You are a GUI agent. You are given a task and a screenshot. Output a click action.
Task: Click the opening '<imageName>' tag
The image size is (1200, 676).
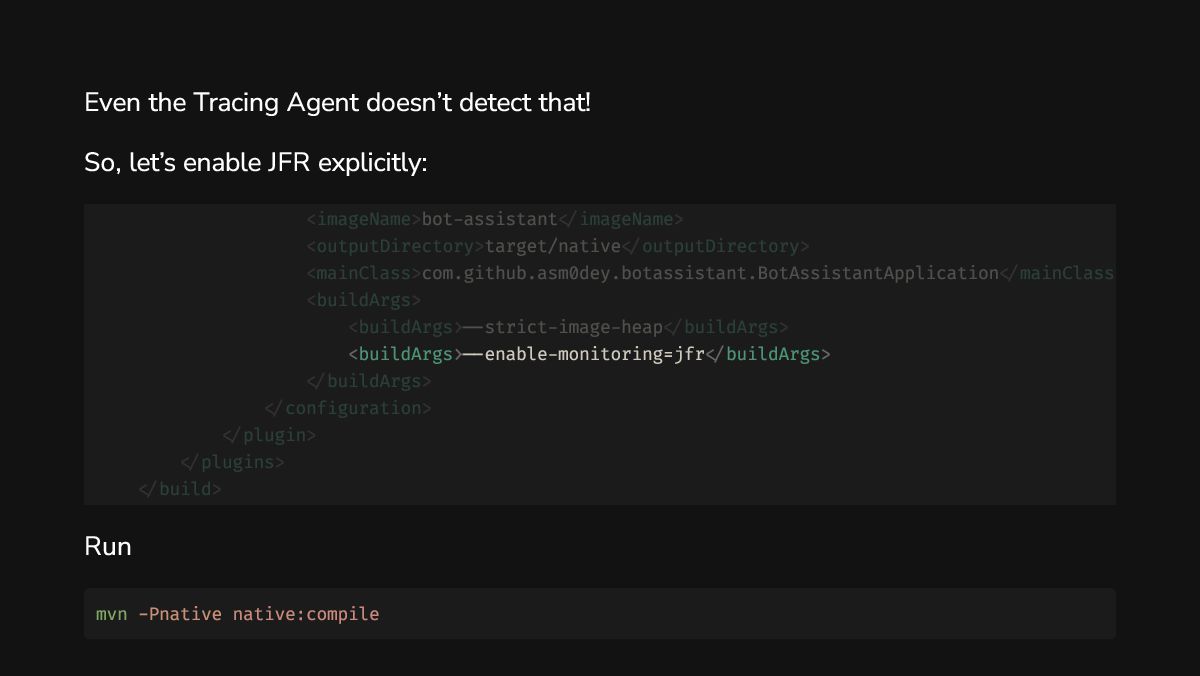364,219
